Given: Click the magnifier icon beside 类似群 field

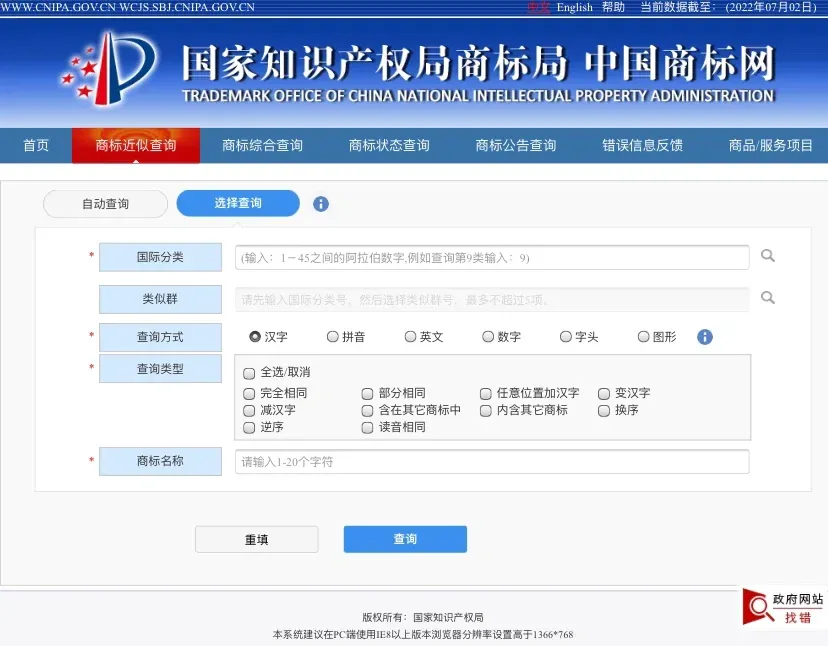Looking at the screenshot, I should [x=767, y=298].
